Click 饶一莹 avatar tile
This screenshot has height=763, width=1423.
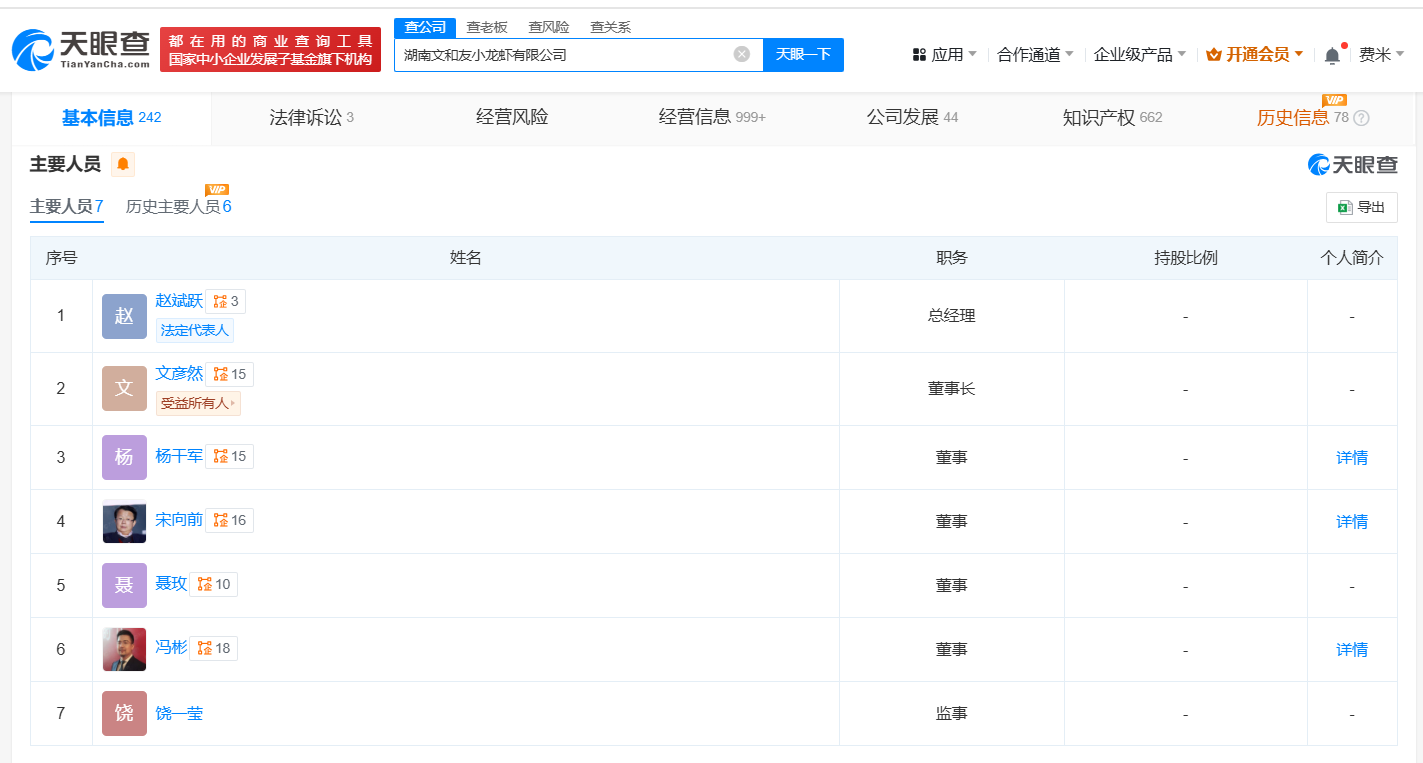coord(124,713)
